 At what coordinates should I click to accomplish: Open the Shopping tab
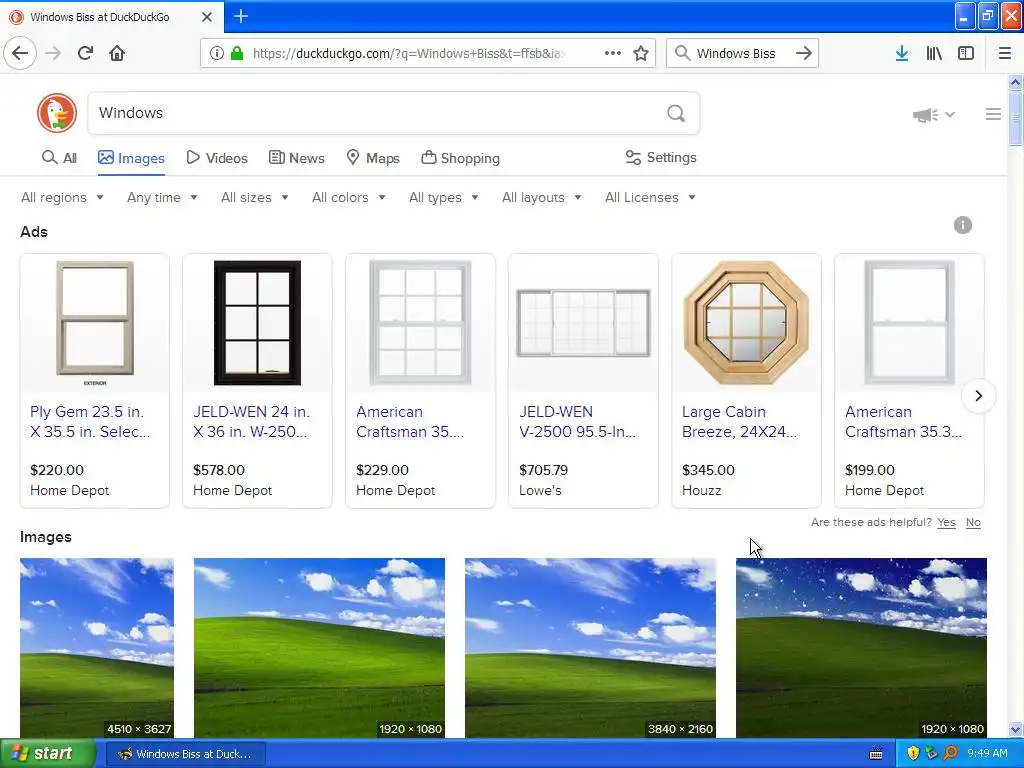pyautogui.click(x=460, y=158)
